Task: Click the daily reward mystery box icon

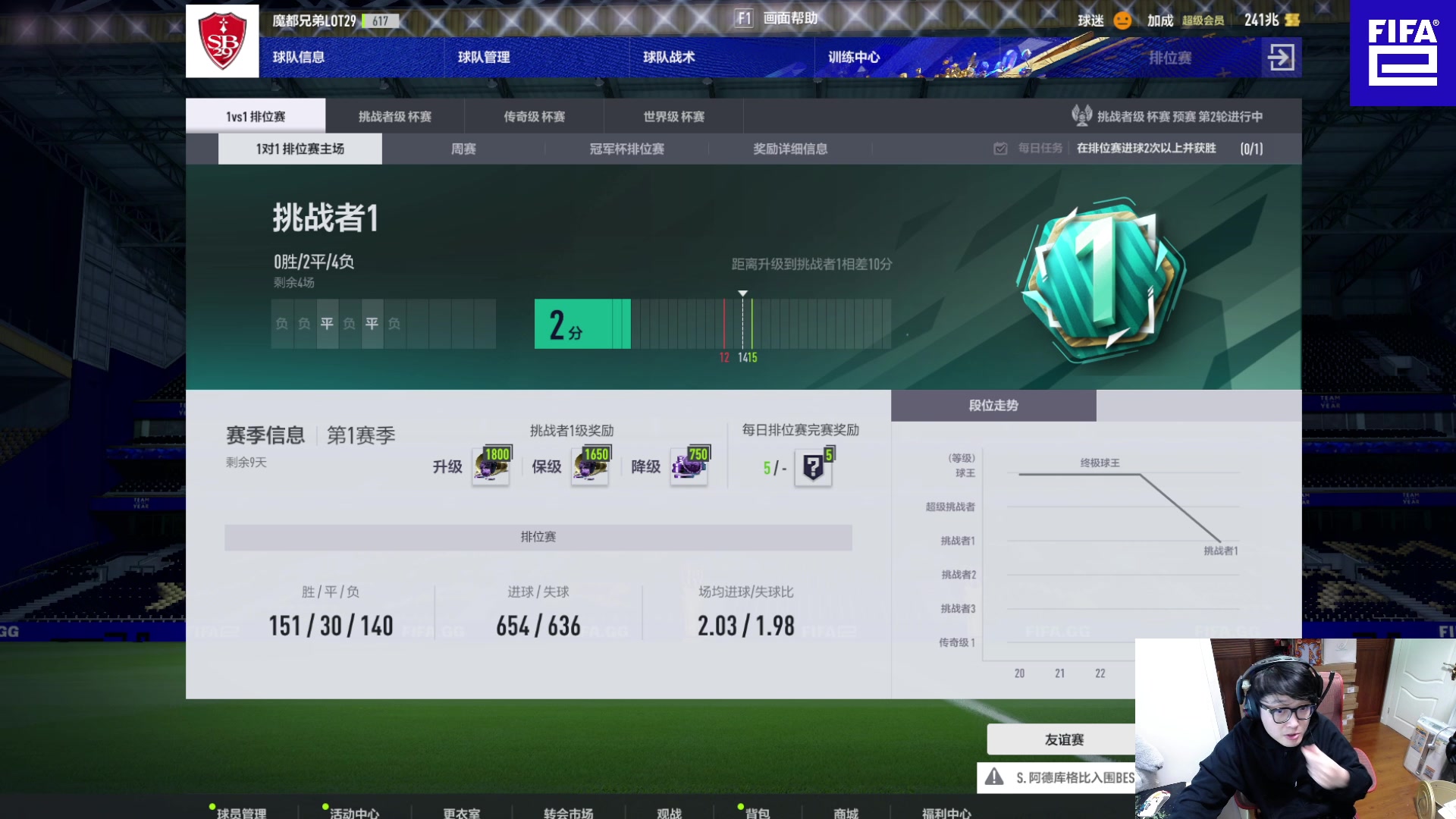Action: [x=814, y=466]
